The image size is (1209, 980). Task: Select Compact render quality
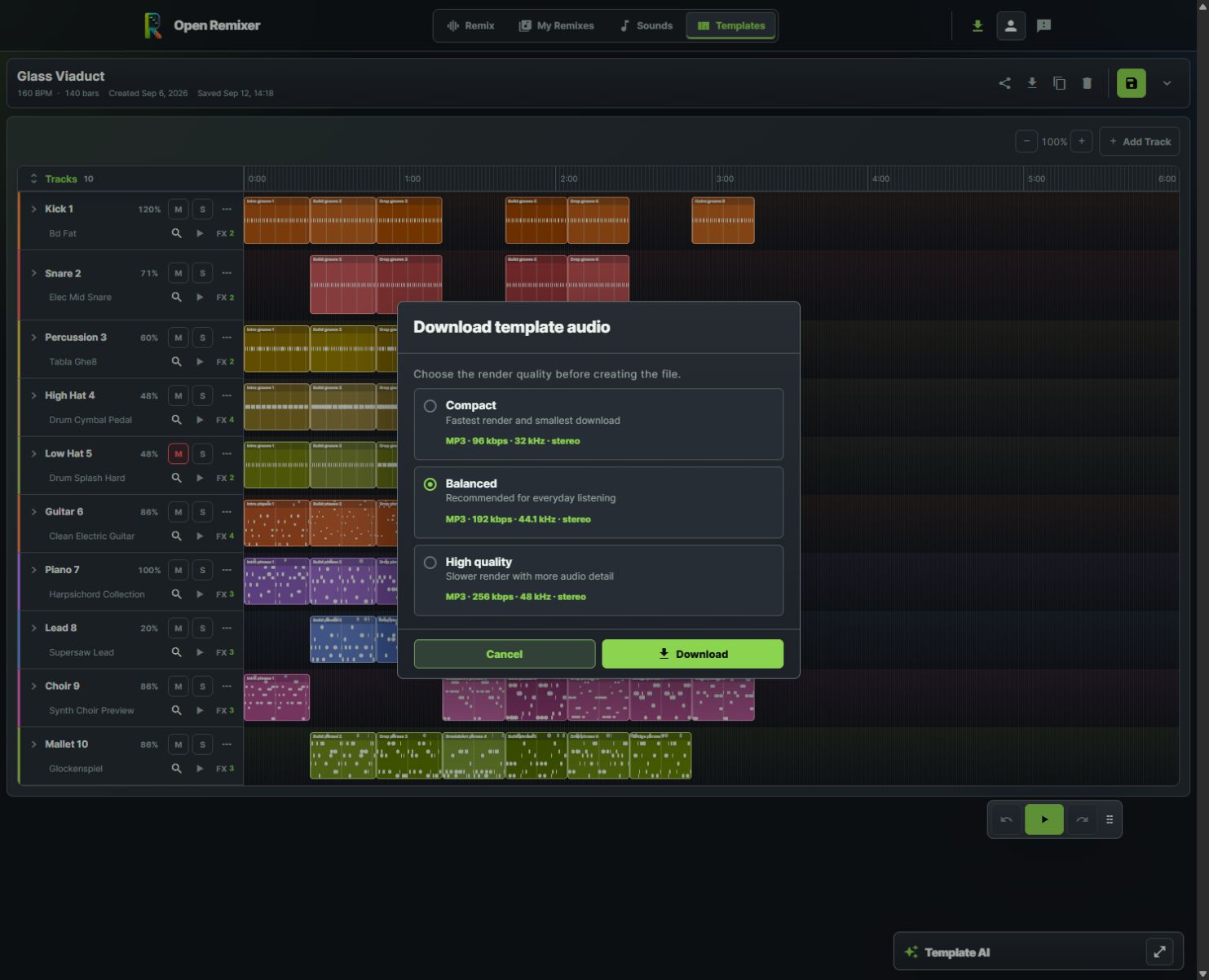(598, 424)
